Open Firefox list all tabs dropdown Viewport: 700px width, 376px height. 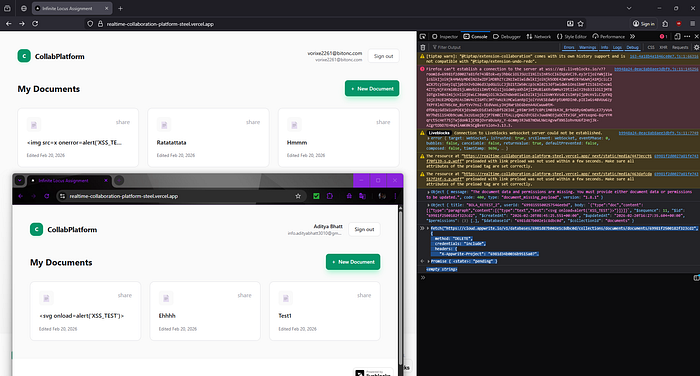629,8
